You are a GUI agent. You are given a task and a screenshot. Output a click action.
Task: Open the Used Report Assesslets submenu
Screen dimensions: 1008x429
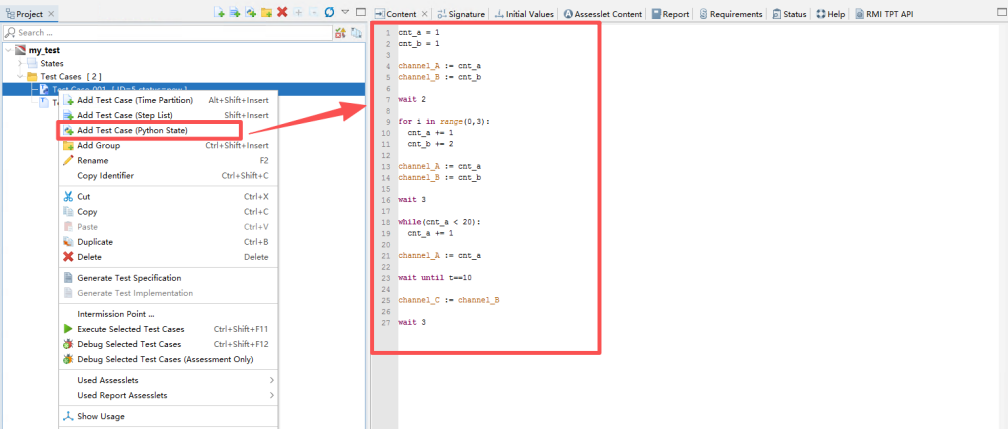pos(168,395)
